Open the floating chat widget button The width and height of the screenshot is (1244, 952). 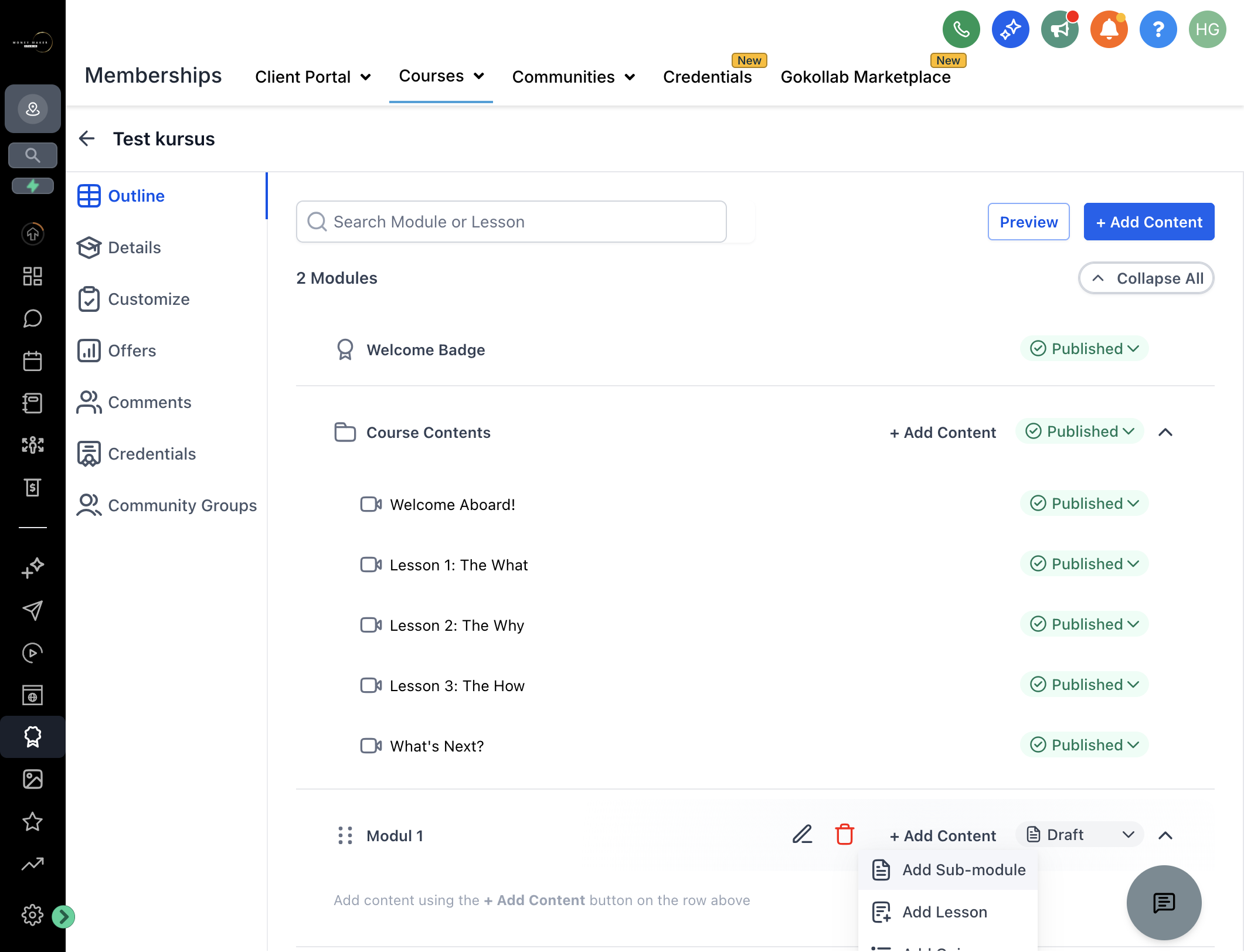(x=1164, y=903)
